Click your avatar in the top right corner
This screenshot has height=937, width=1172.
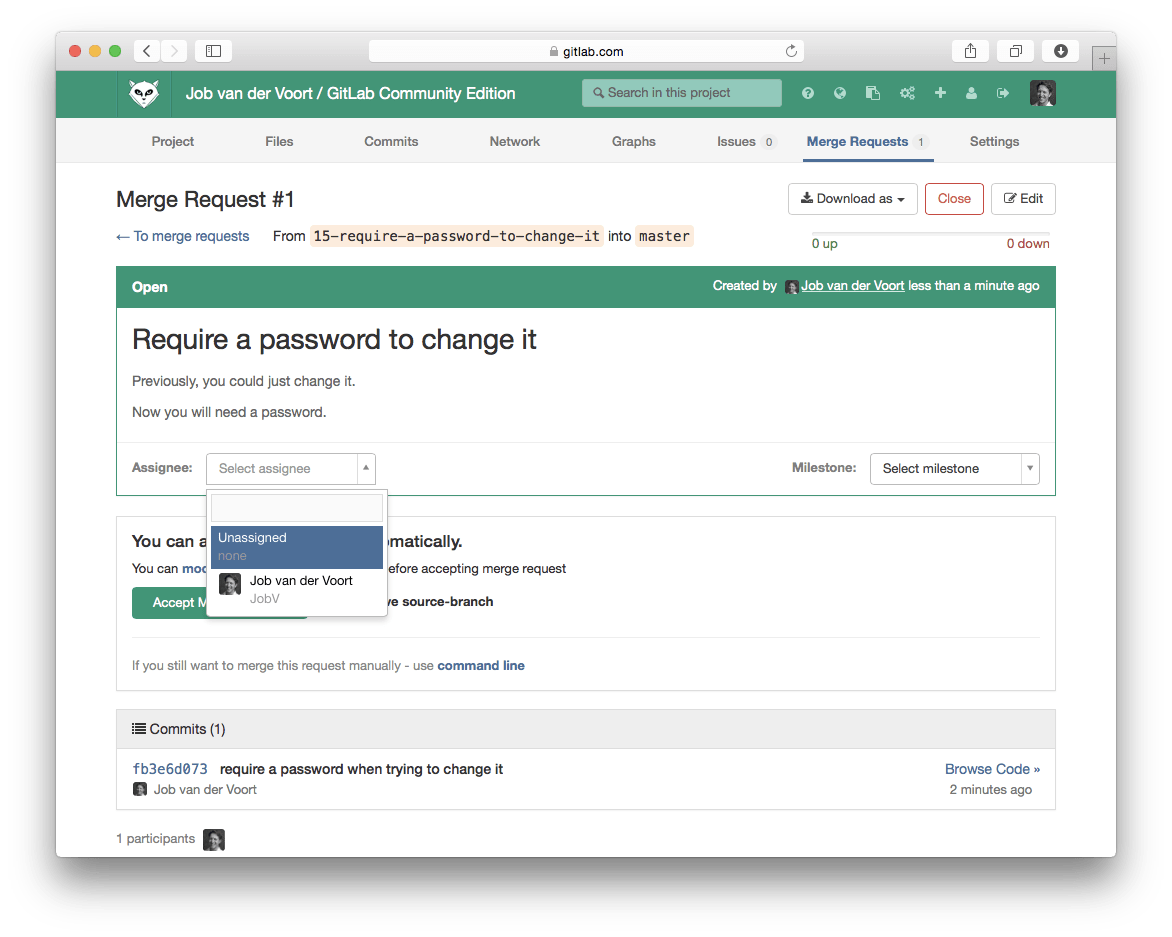pyautogui.click(x=1042, y=93)
